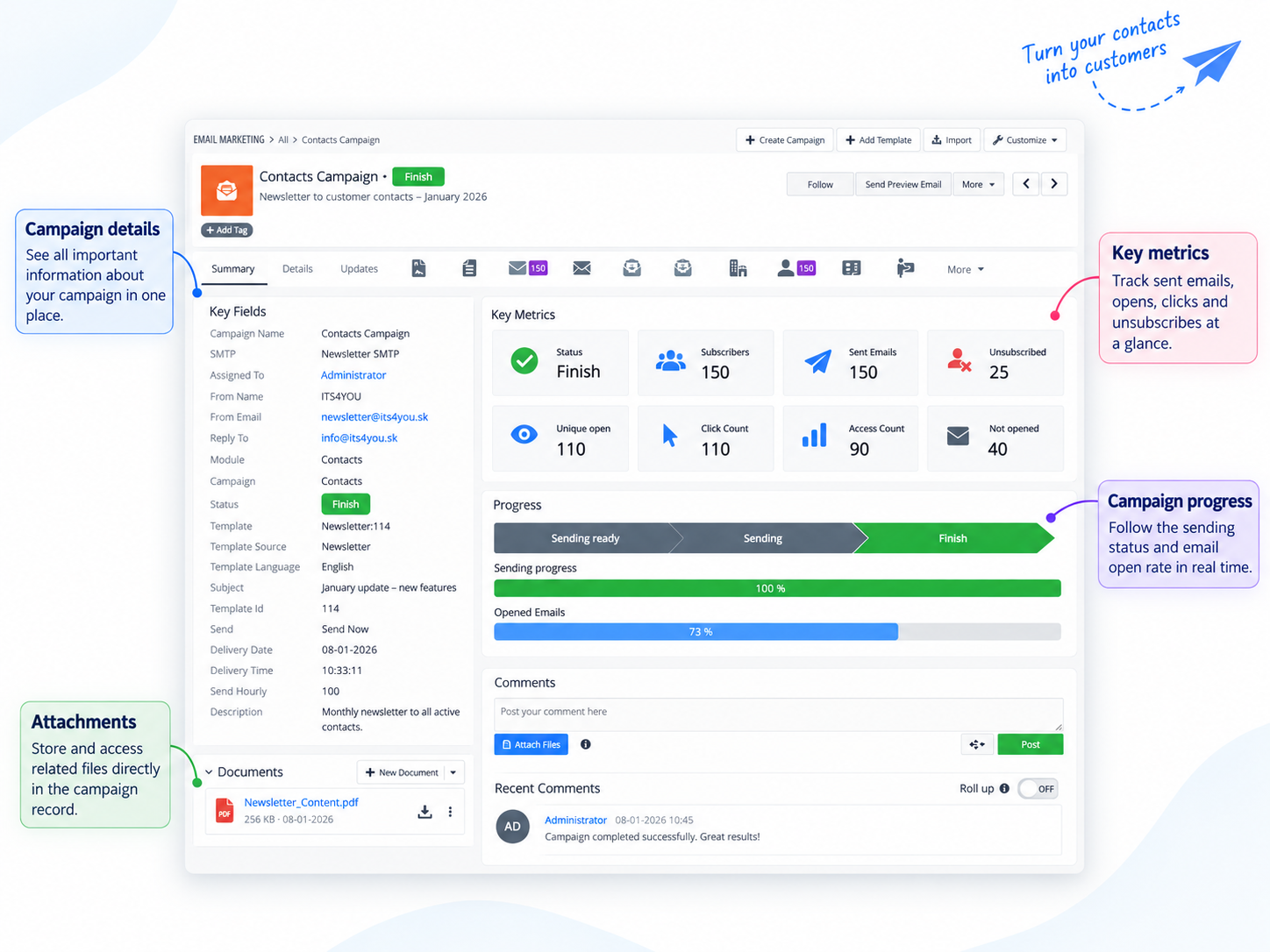Open More dropdown beside Send Preview Email
Image resolution: width=1270 pixels, height=952 pixels.
(978, 184)
